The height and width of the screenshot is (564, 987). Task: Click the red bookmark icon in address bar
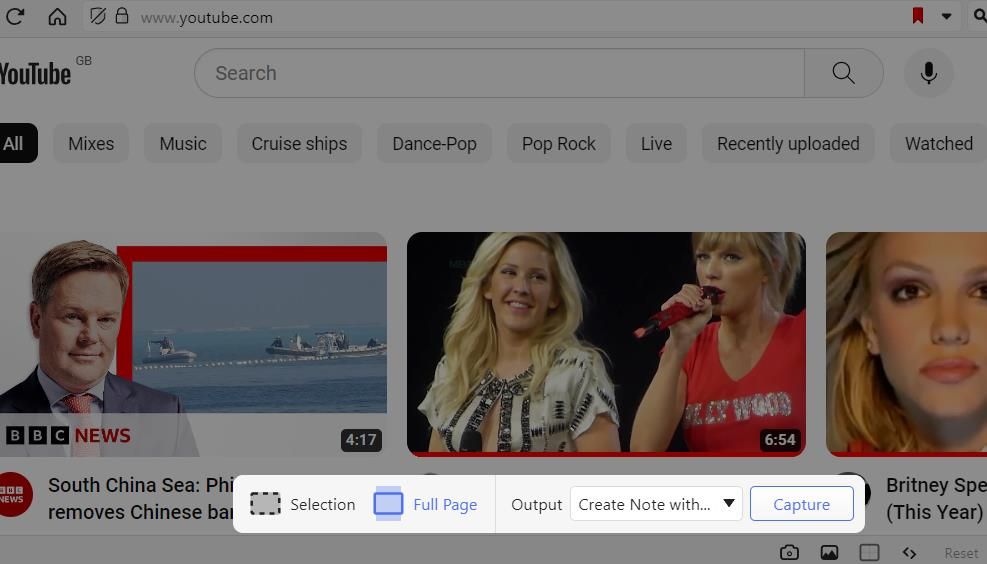(x=917, y=16)
